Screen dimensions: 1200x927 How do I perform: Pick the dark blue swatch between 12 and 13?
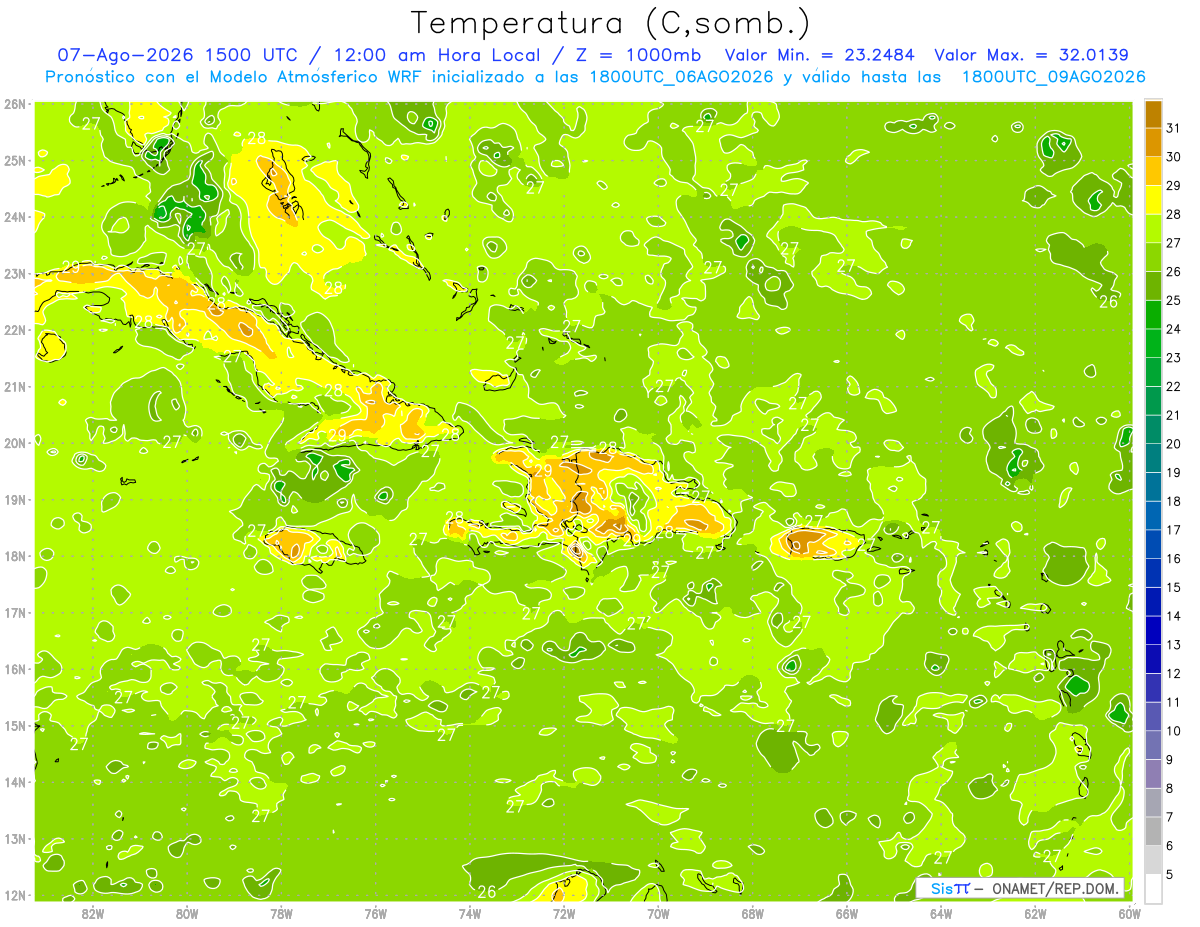[1153, 659]
